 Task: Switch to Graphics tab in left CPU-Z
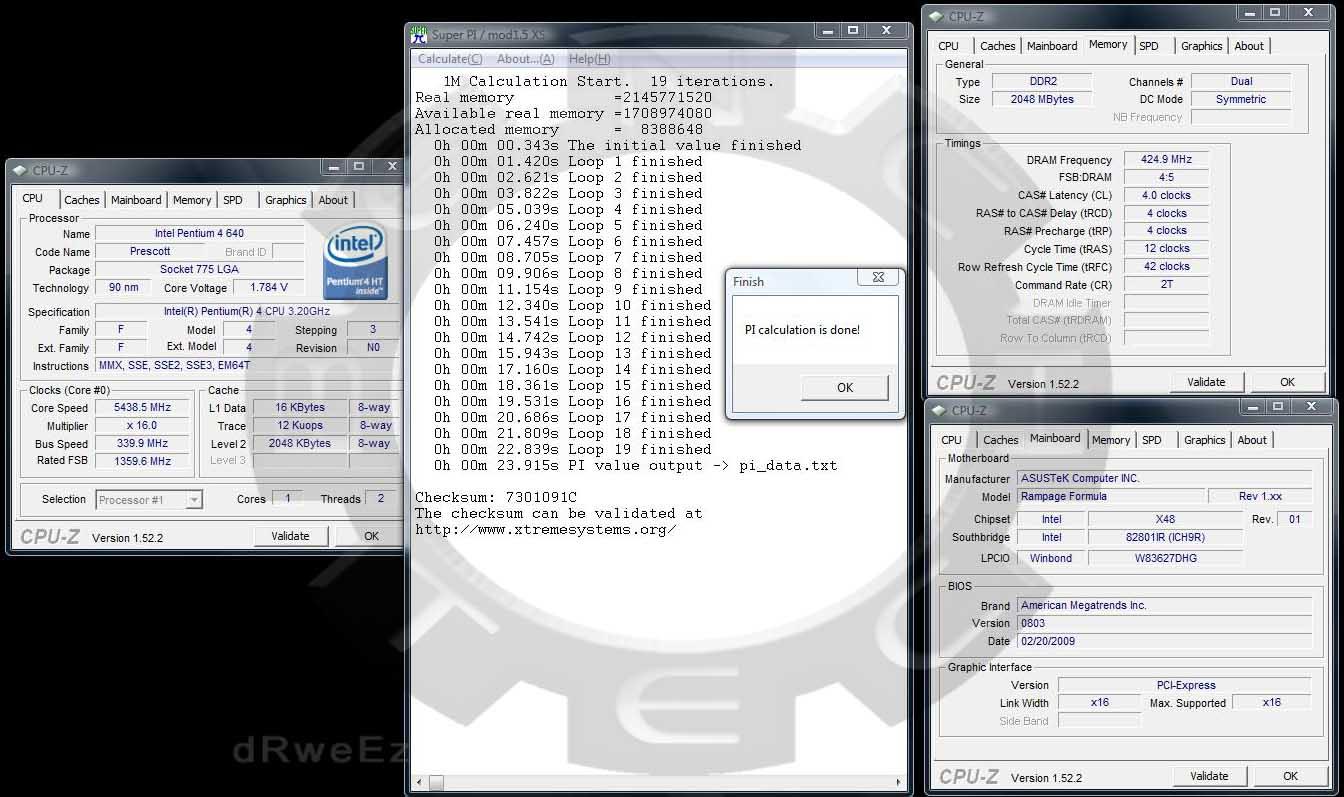(x=286, y=200)
